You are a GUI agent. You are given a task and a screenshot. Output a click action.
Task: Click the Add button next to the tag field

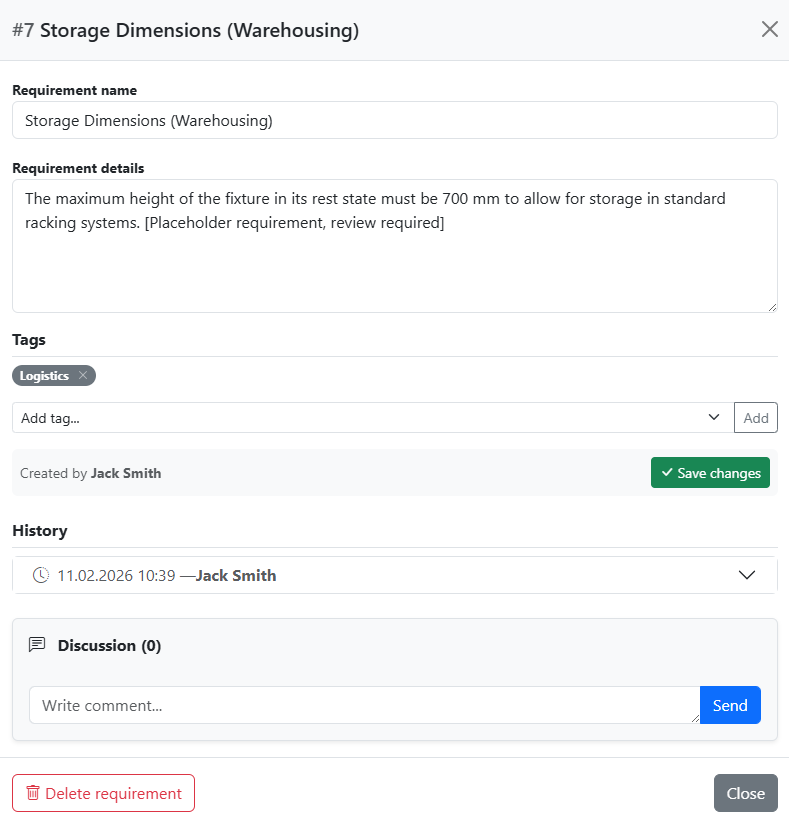tap(756, 417)
